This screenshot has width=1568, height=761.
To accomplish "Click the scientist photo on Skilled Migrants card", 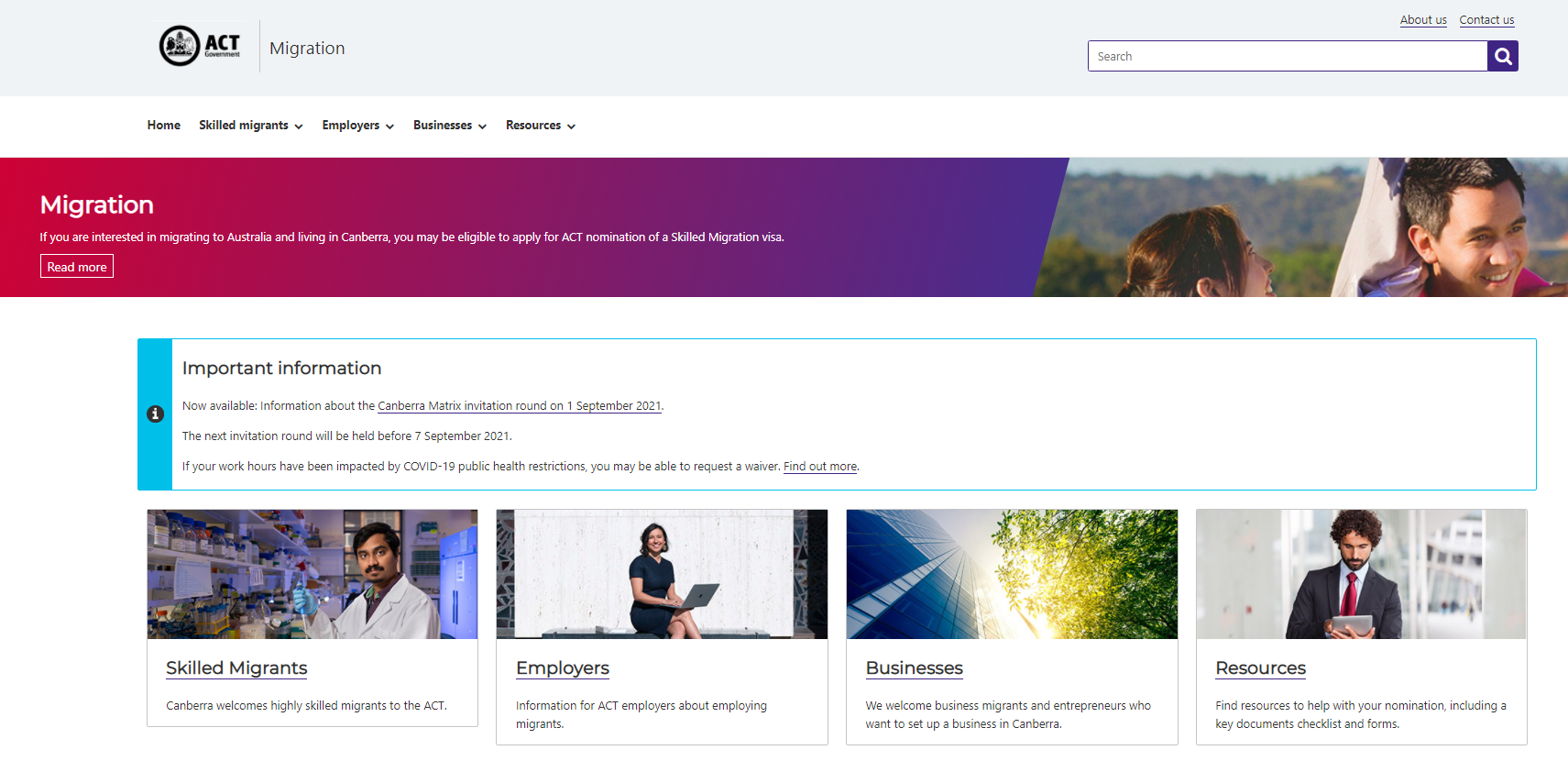I will tap(313, 574).
